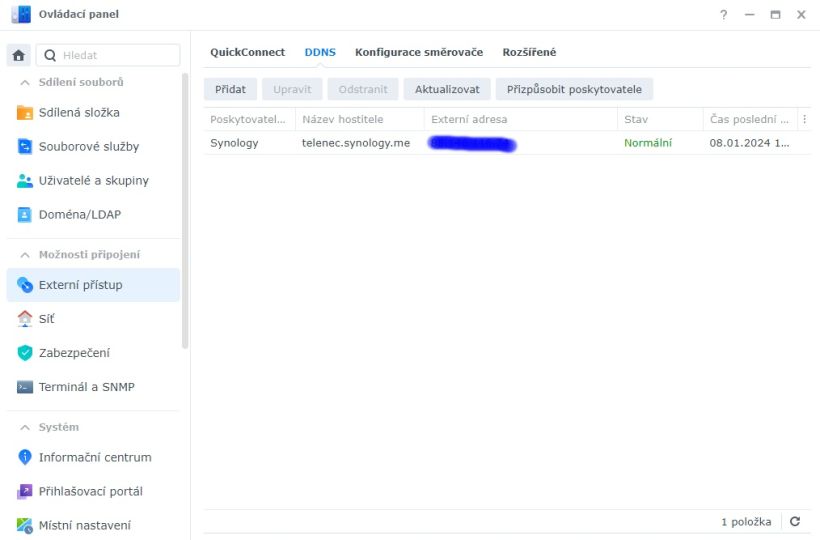
Task: Collapse the Systém section
Action: coord(25,427)
